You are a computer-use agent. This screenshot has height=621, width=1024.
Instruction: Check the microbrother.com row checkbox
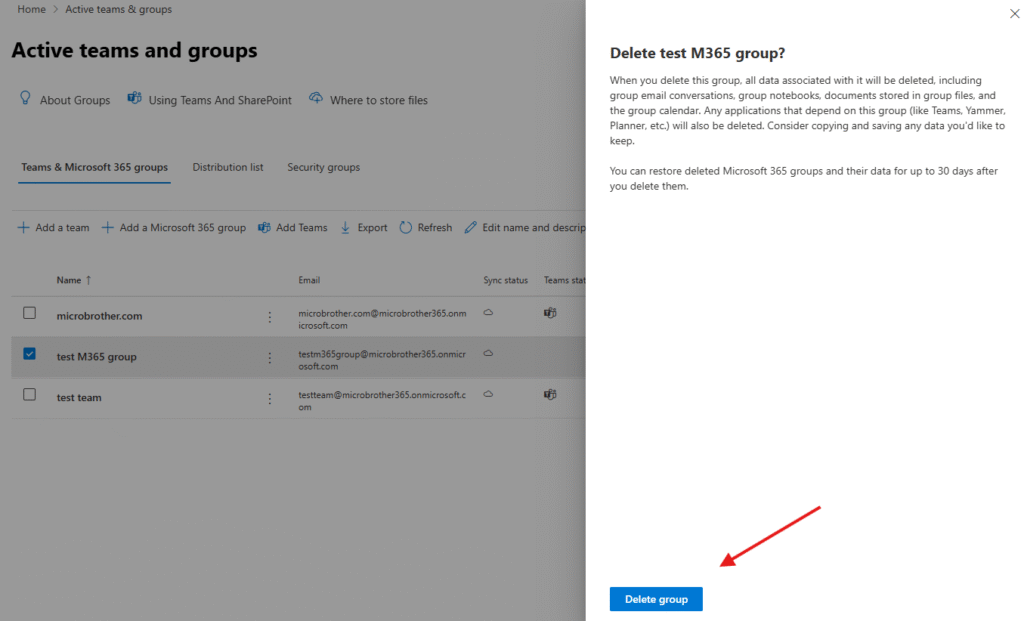click(x=29, y=313)
